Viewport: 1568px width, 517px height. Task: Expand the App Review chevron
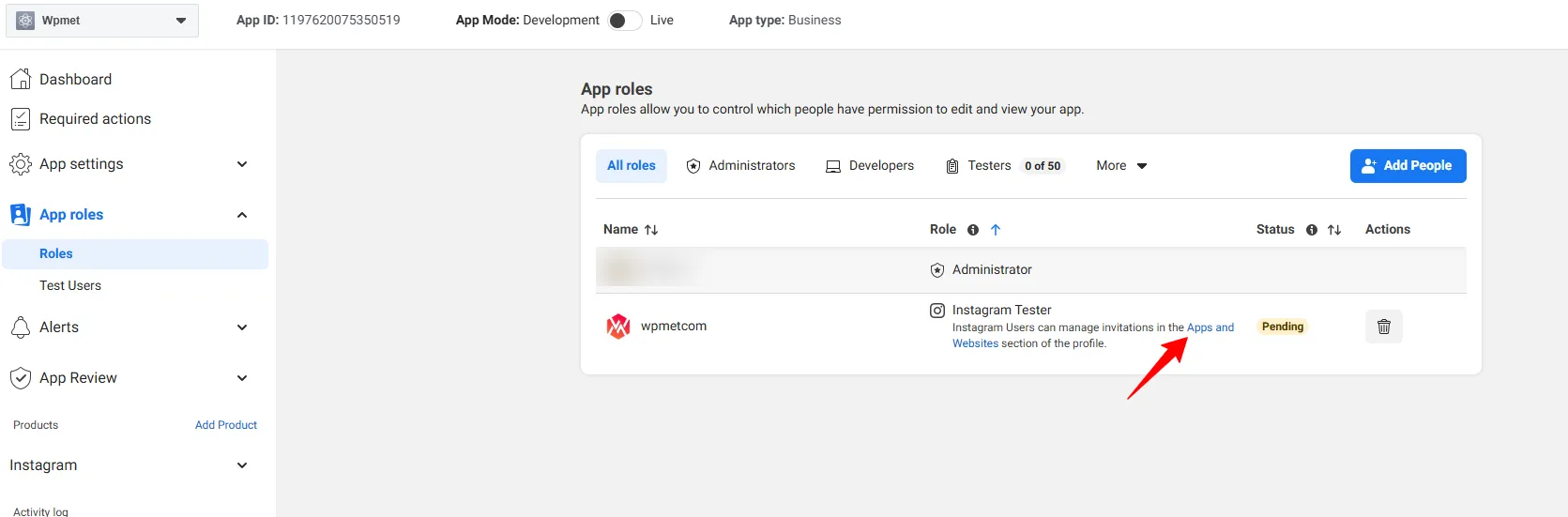(242, 378)
